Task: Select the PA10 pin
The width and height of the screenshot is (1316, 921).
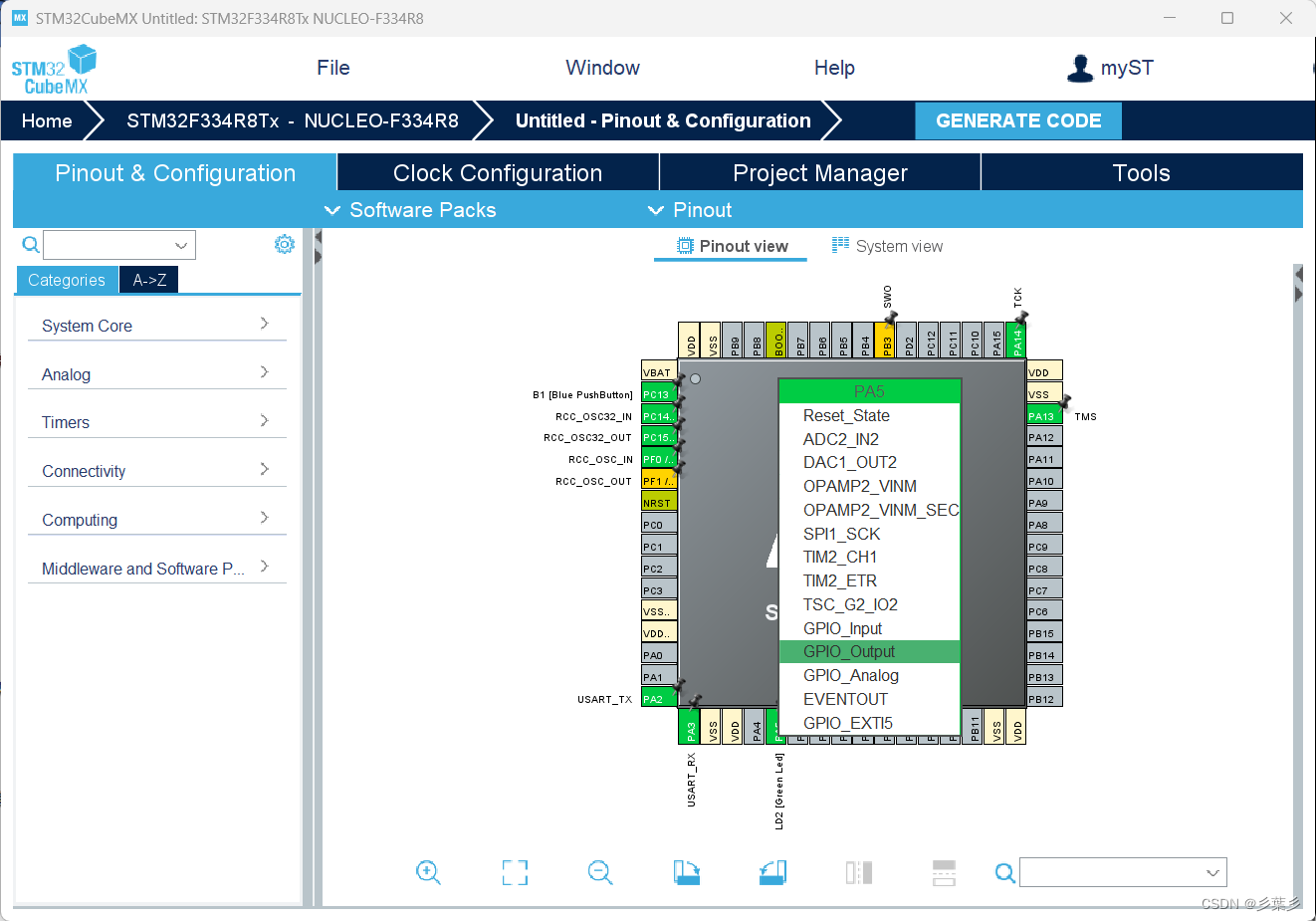Action: pyautogui.click(x=1044, y=481)
